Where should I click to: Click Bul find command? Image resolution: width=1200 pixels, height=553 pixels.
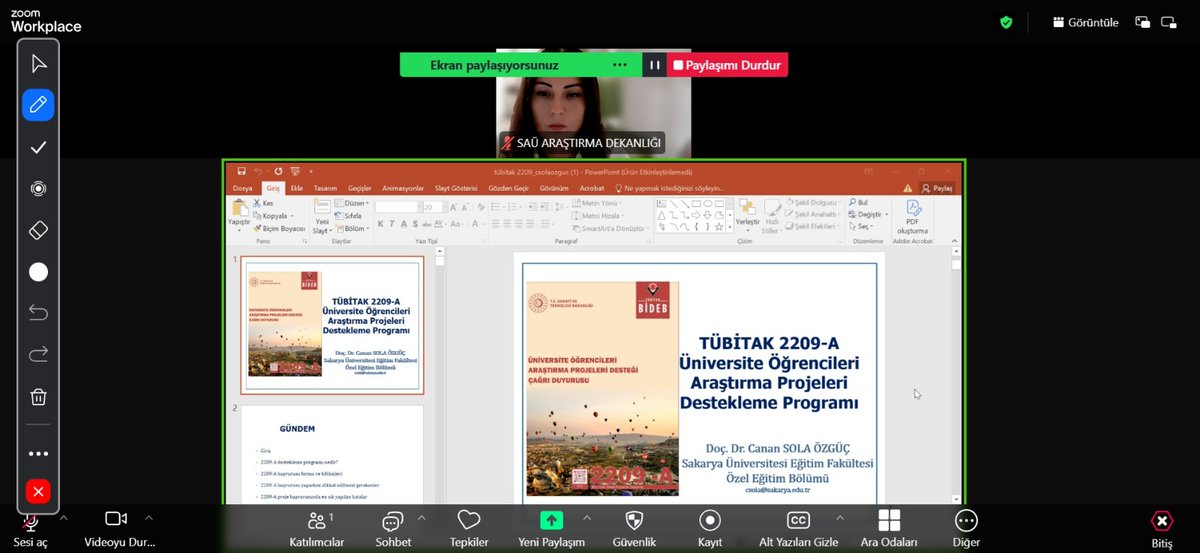pyautogui.click(x=859, y=203)
